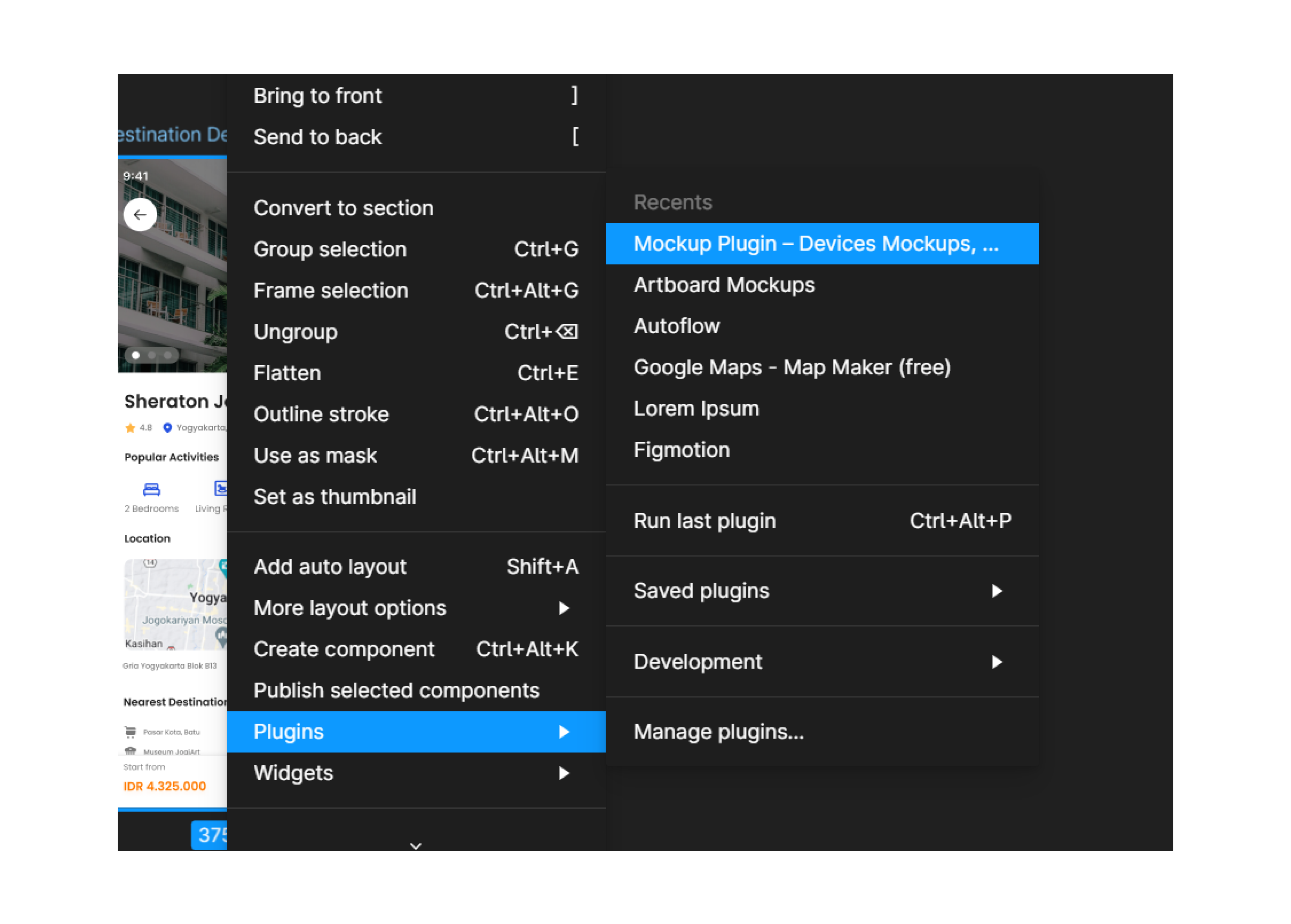Expand More layout options submenu
The width and height of the screenshot is (1291, 924).
click(x=416, y=608)
